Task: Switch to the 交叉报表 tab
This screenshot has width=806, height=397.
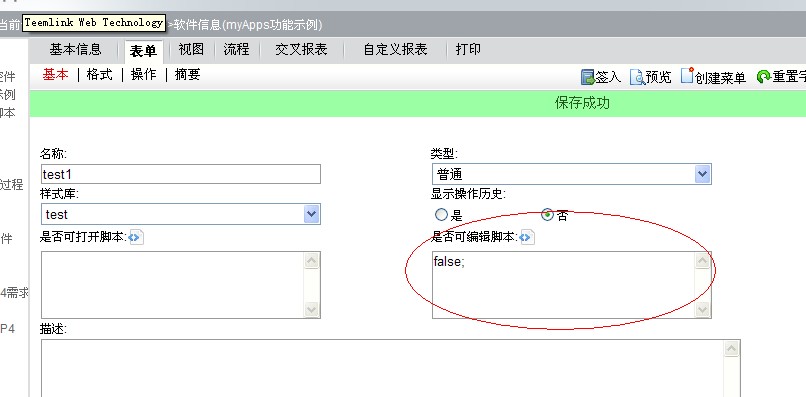Action: (301, 50)
